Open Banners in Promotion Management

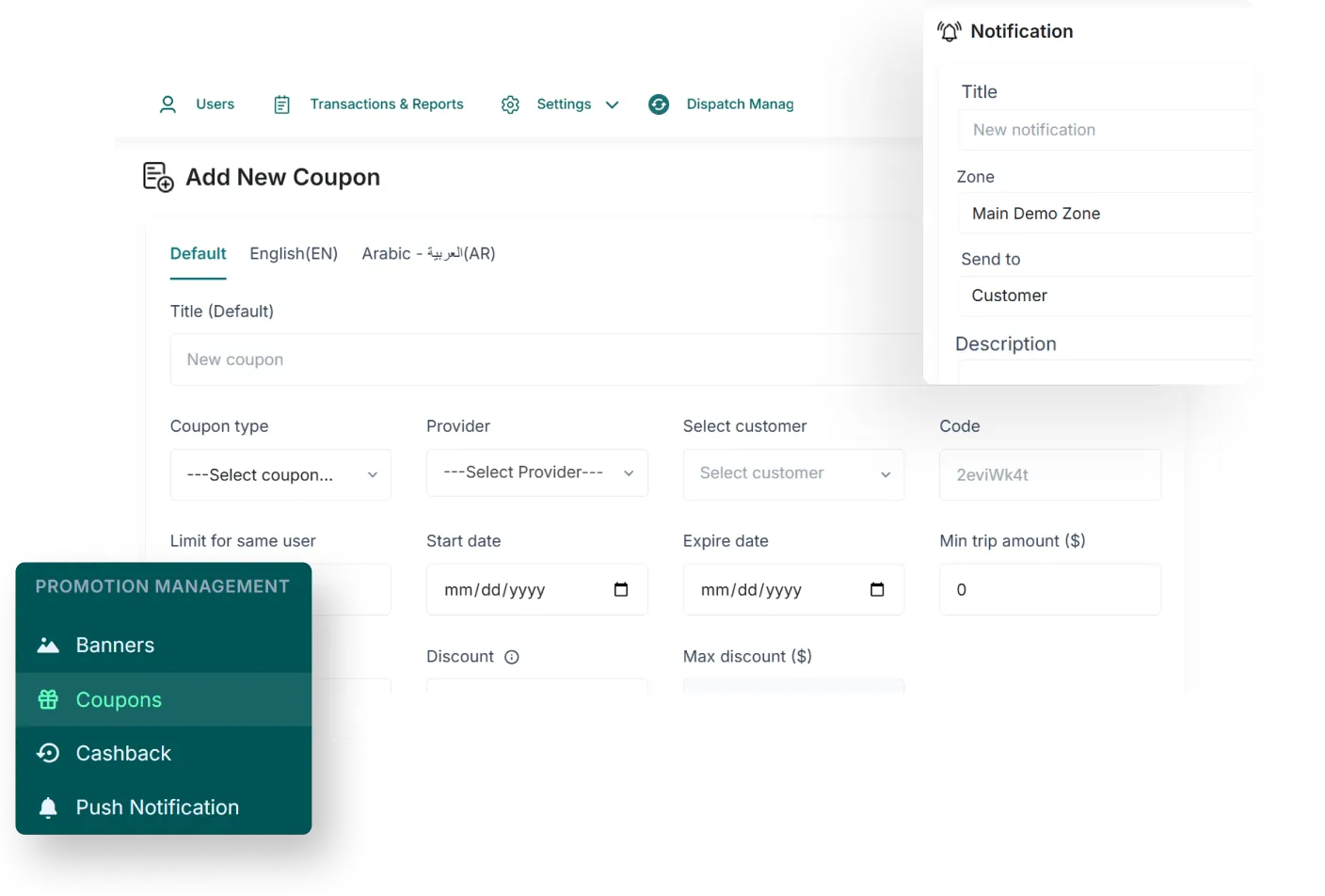pos(115,645)
